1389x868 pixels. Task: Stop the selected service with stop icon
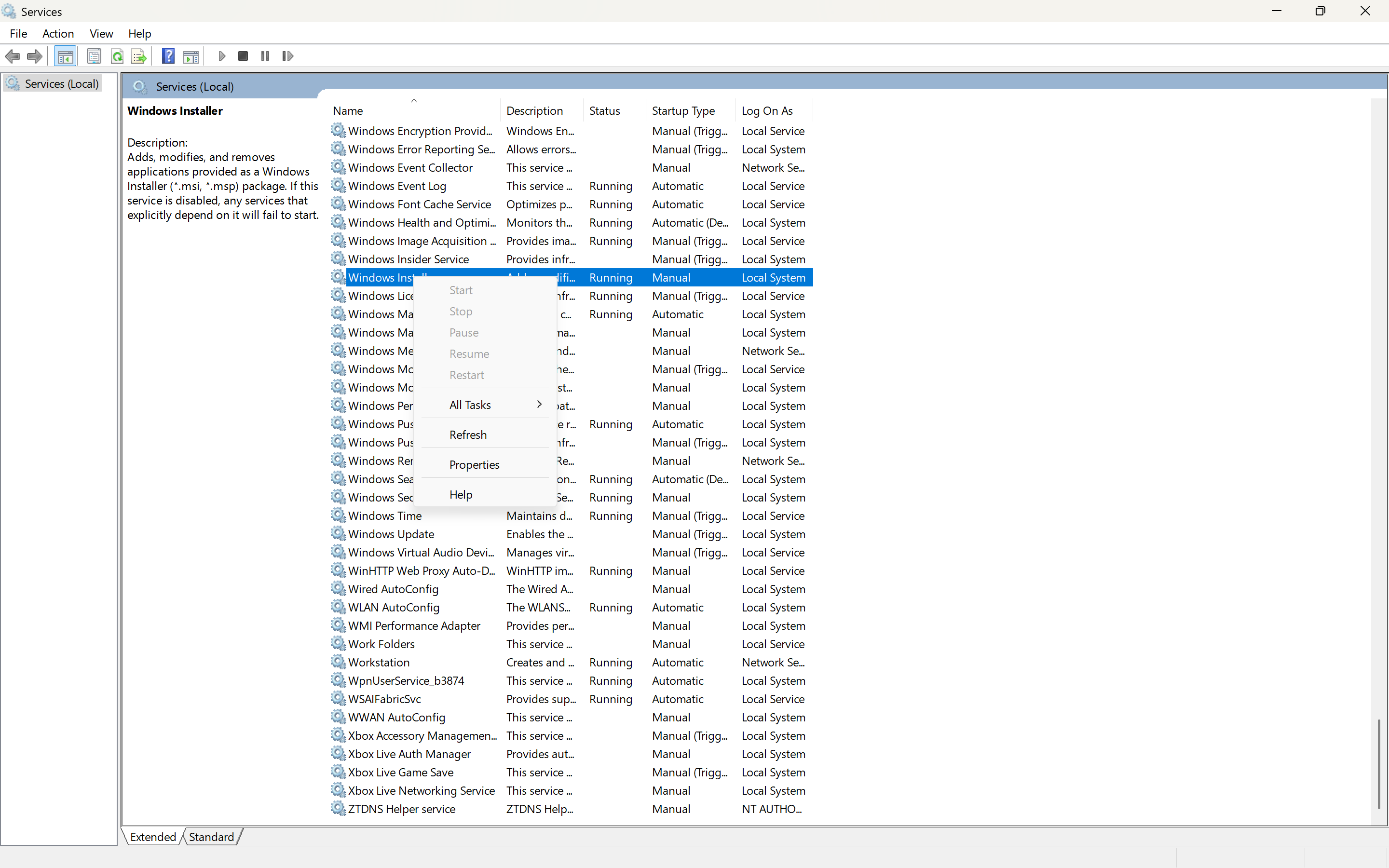(242, 55)
